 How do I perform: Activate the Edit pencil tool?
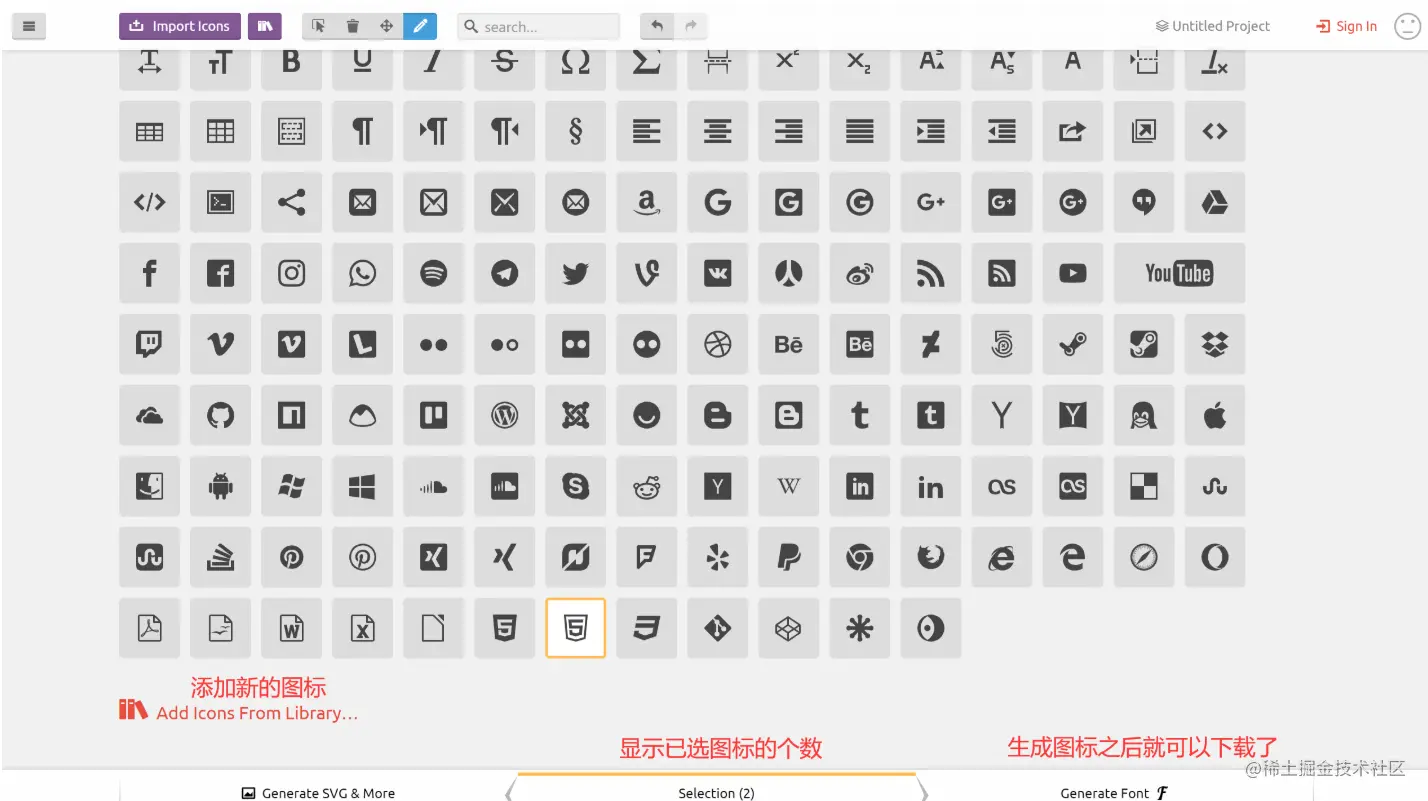click(420, 27)
